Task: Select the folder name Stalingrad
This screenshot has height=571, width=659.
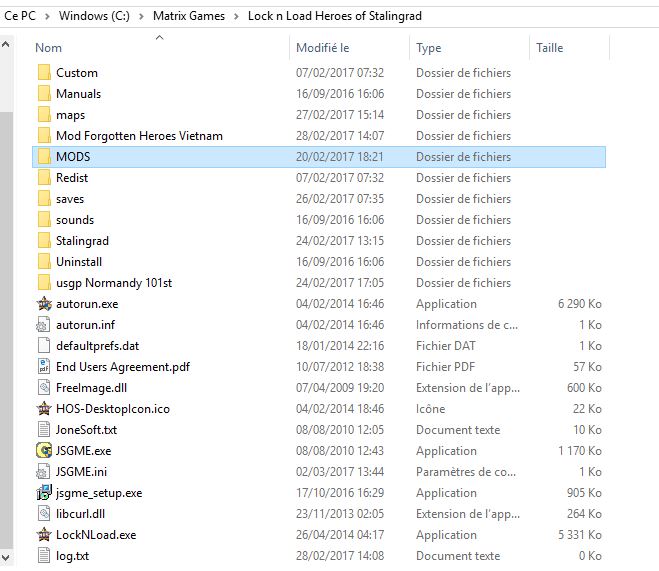Action: pyautogui.click(x=82, y=241)
